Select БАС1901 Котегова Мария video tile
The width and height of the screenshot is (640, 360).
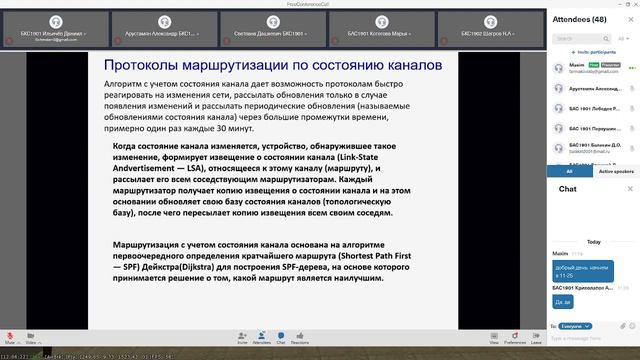[382, 29]
